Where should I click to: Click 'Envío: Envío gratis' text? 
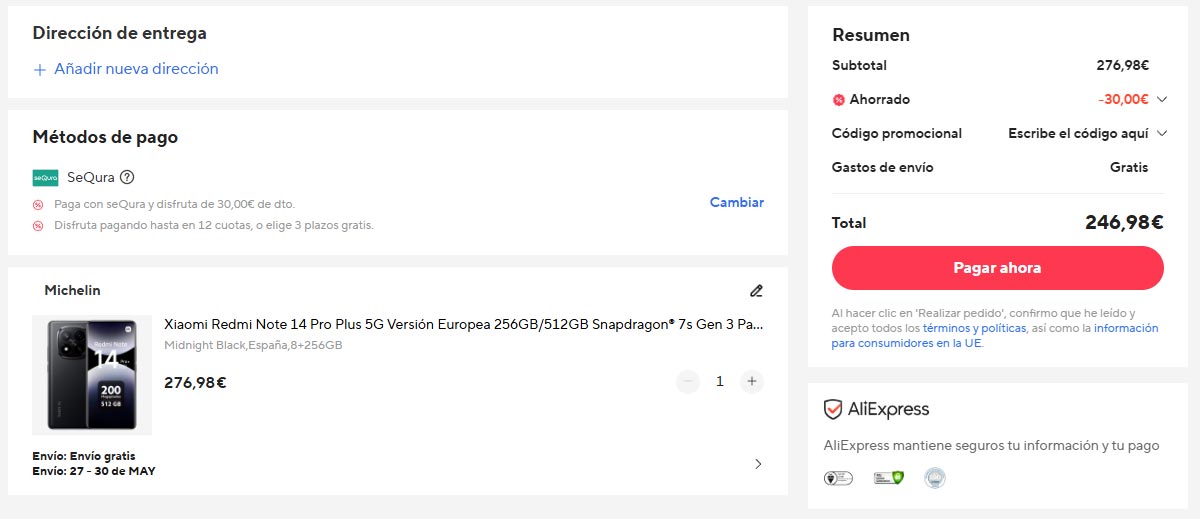pos(84,457)
